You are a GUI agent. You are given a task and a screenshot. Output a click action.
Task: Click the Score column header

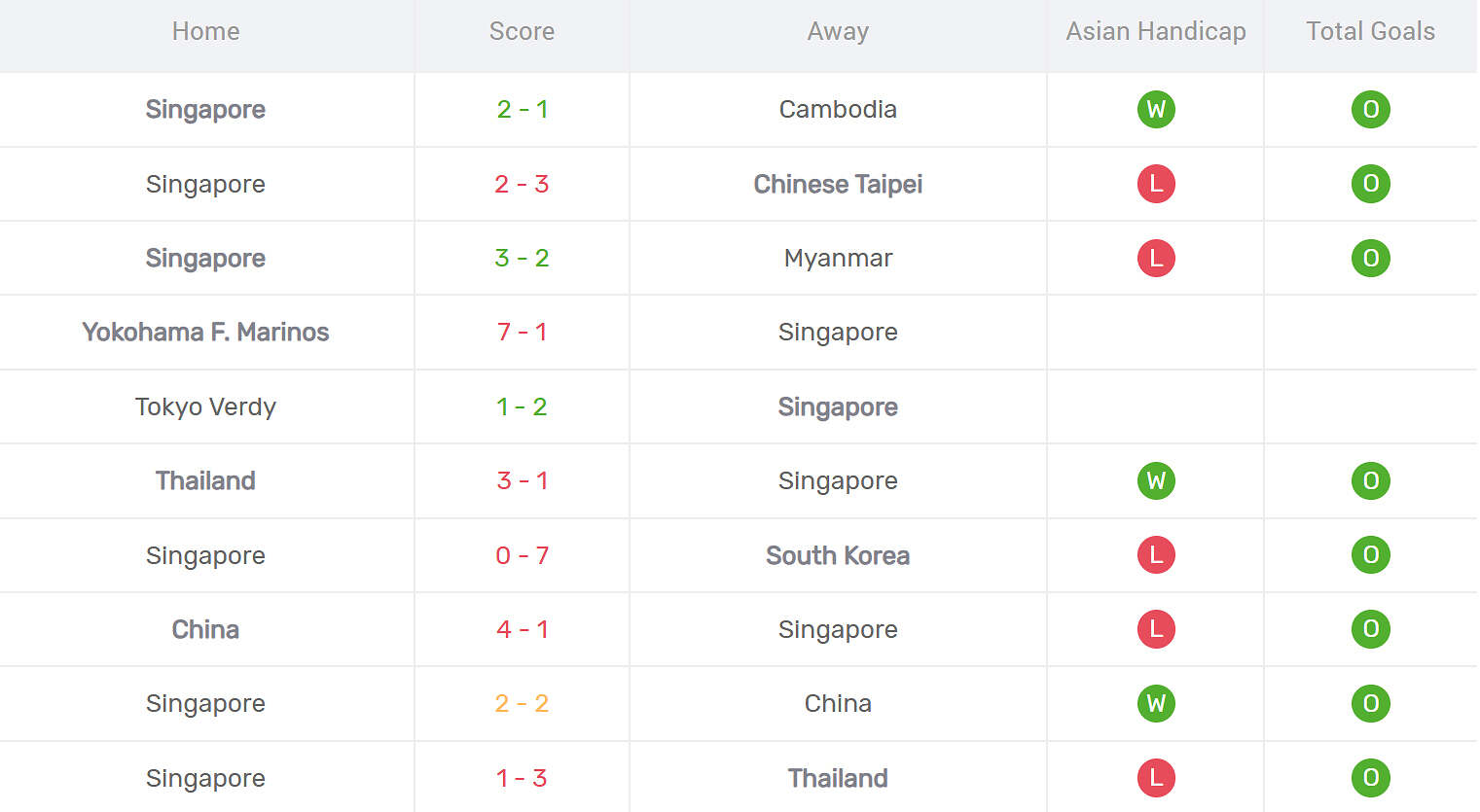(522, 31)
